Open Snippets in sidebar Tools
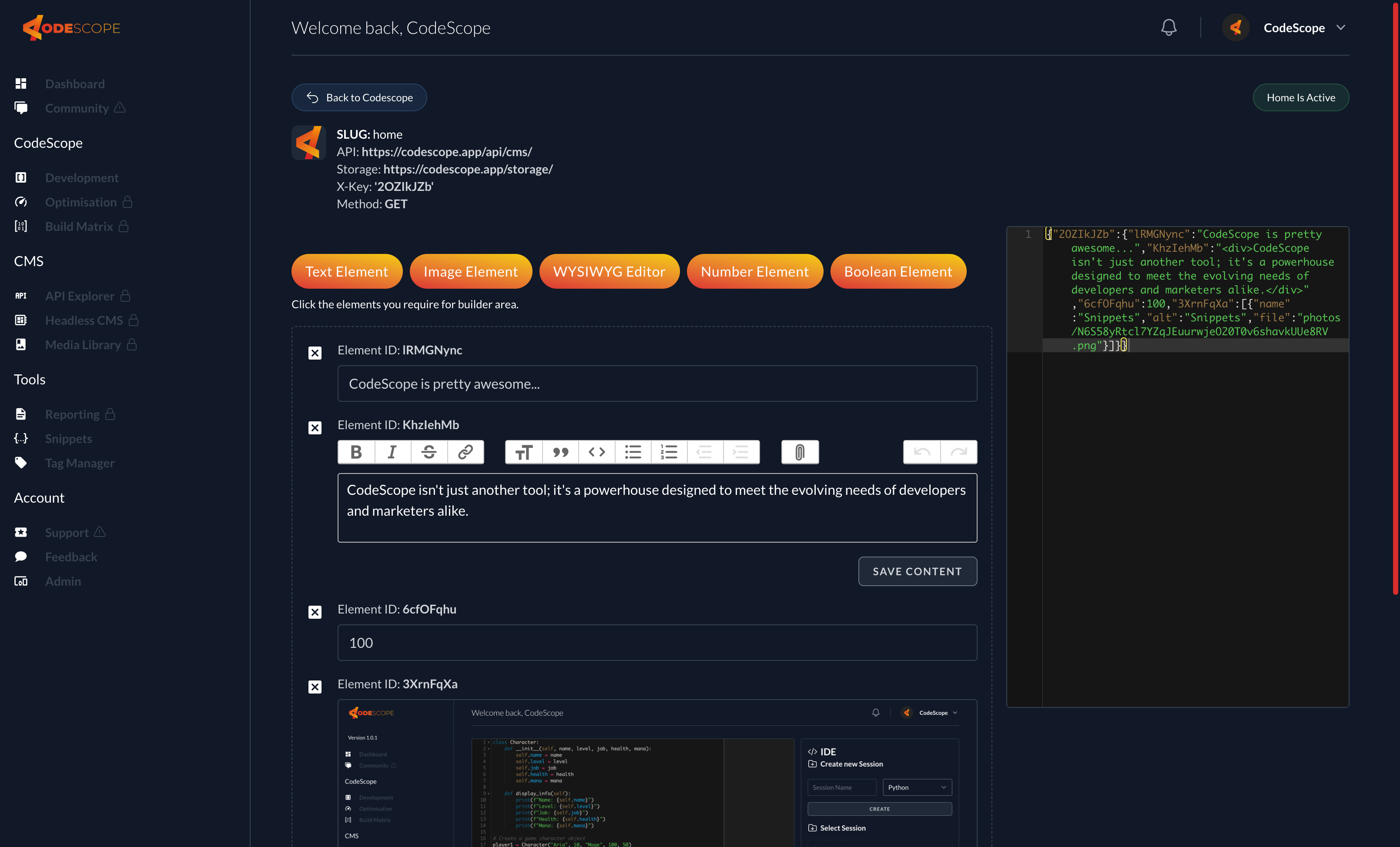This screenshot has width=1400, height=847. pyautogui.click(x=68, y=438)
